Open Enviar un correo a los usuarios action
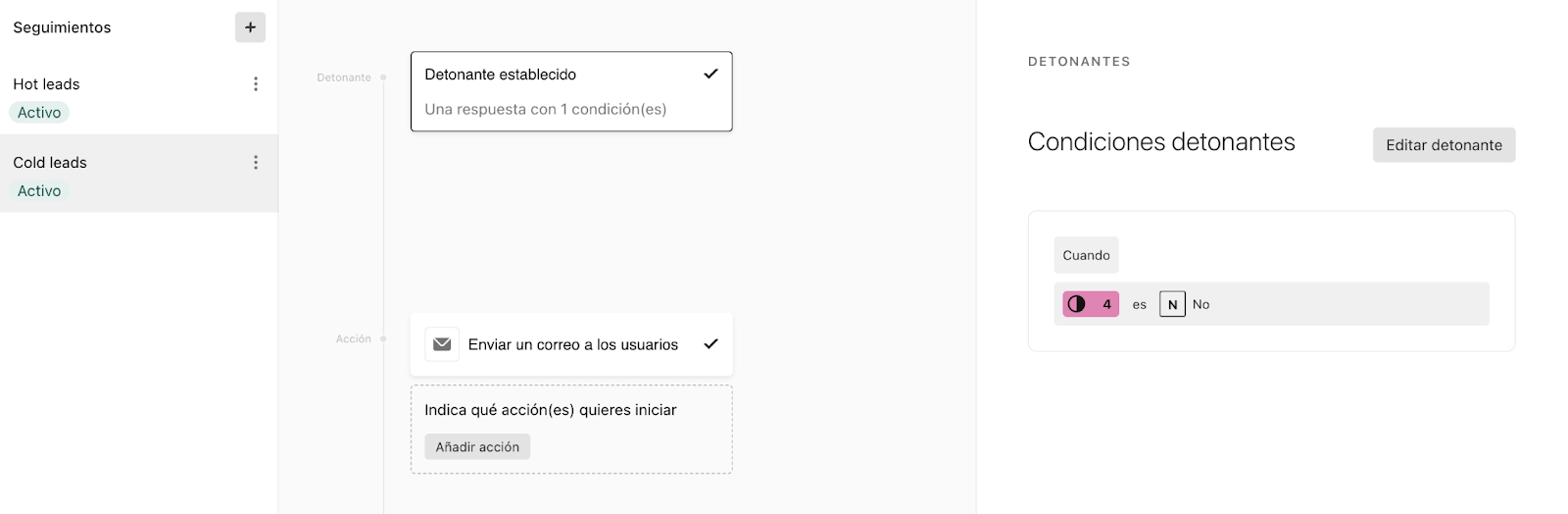 tap(571, 344)
